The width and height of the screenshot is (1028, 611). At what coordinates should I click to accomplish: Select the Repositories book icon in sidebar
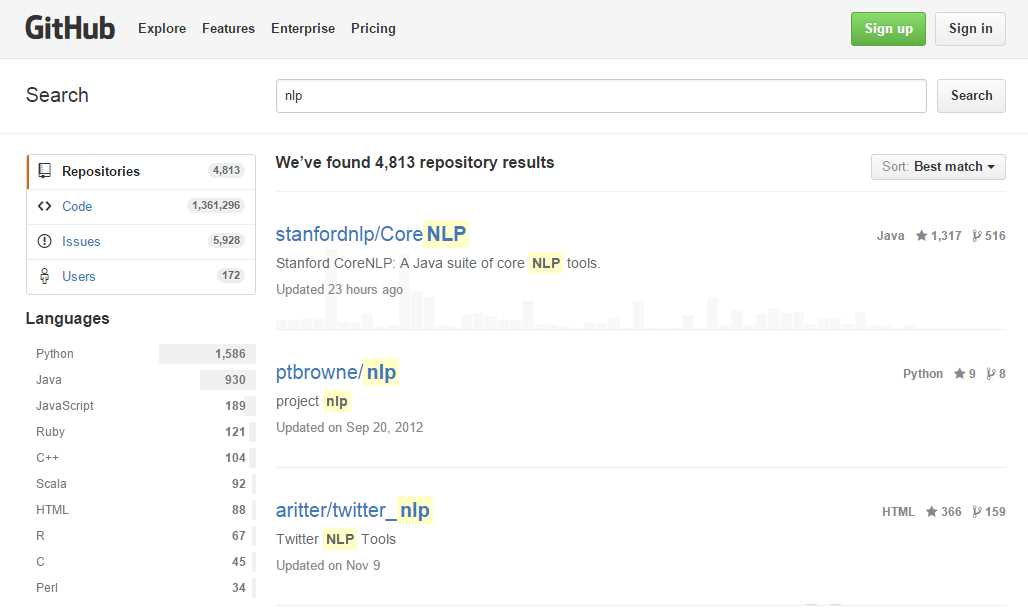[45, 171]
